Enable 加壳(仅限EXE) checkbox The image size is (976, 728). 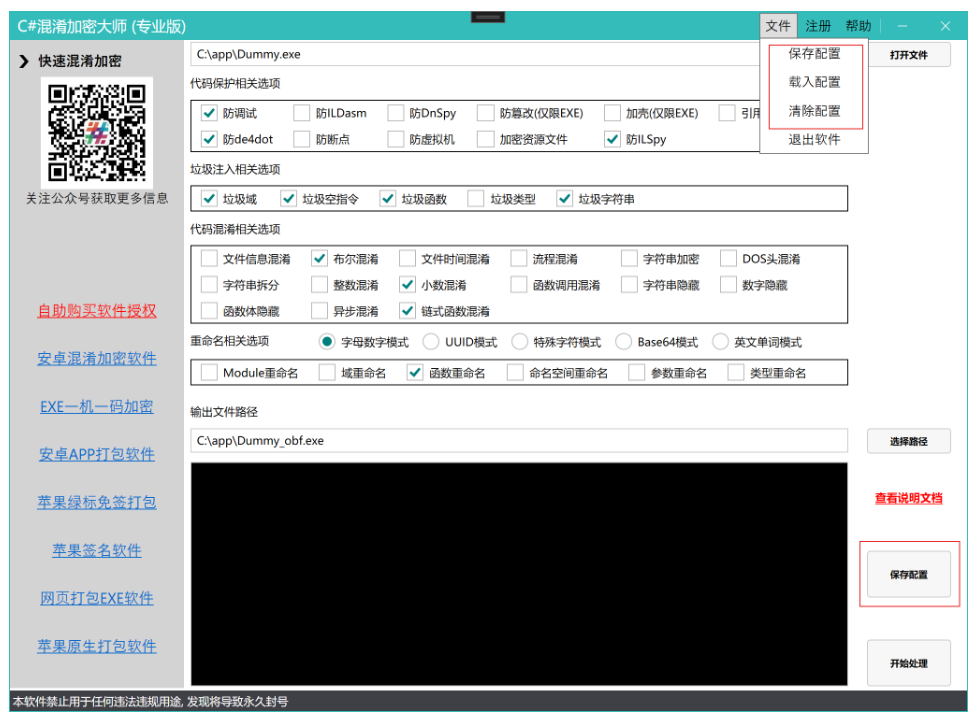612,113
